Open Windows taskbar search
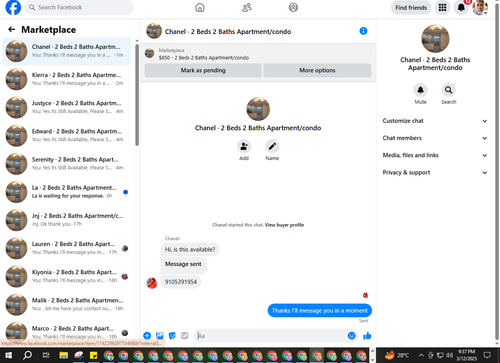The height and width of the screenshot is (363, 500). (27, 355)
